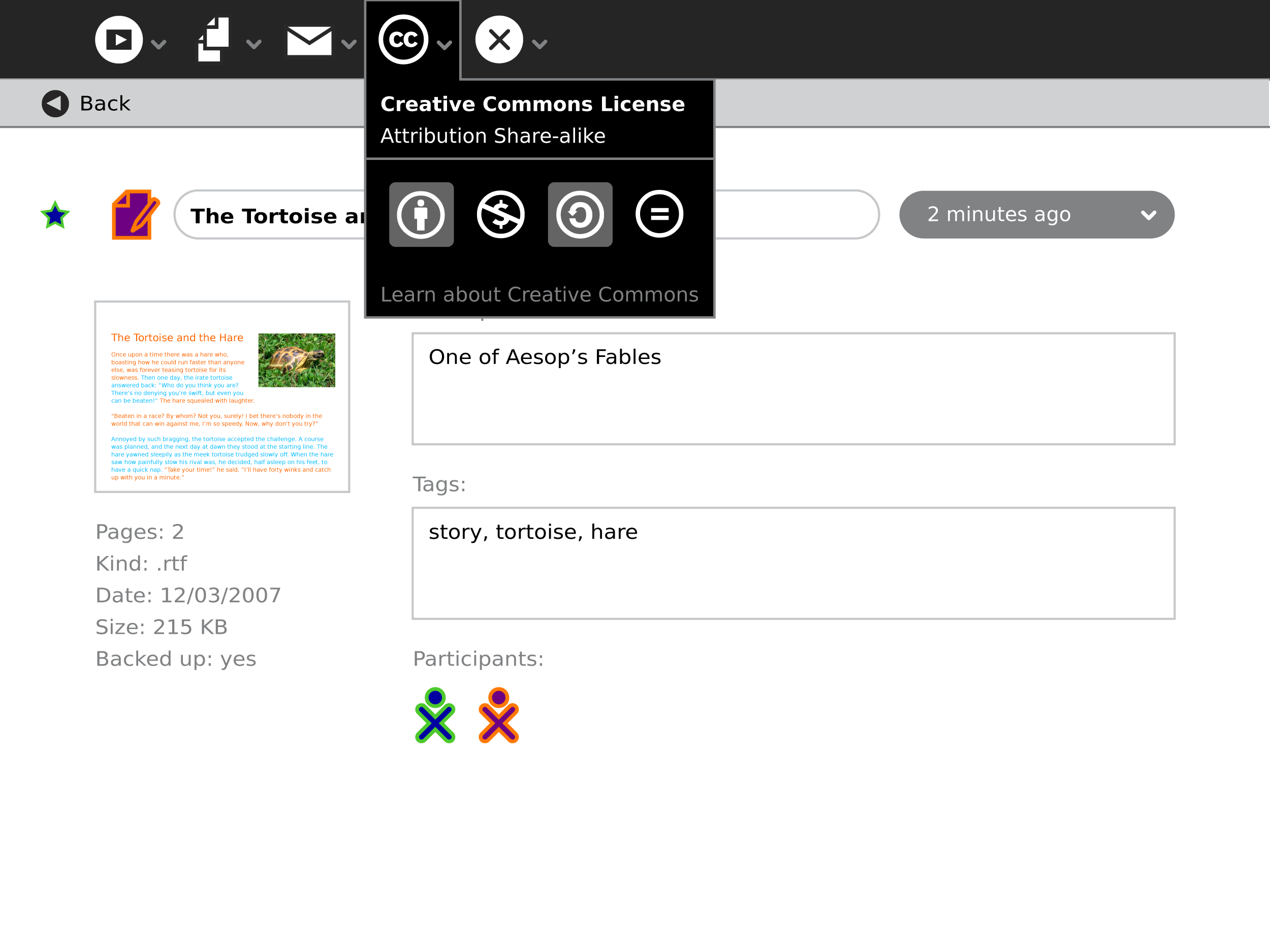Go Back to the journal list
The image size is (1270, 952).
point(86,103)
